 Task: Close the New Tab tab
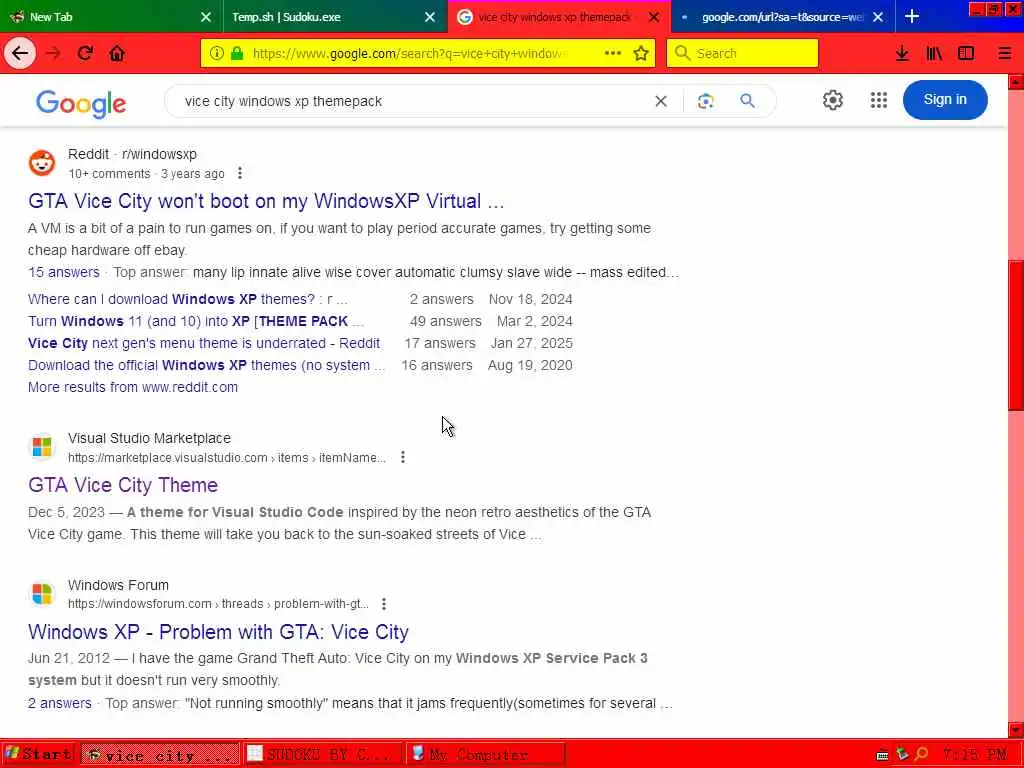pyautogui.click(x=206, y=17)
